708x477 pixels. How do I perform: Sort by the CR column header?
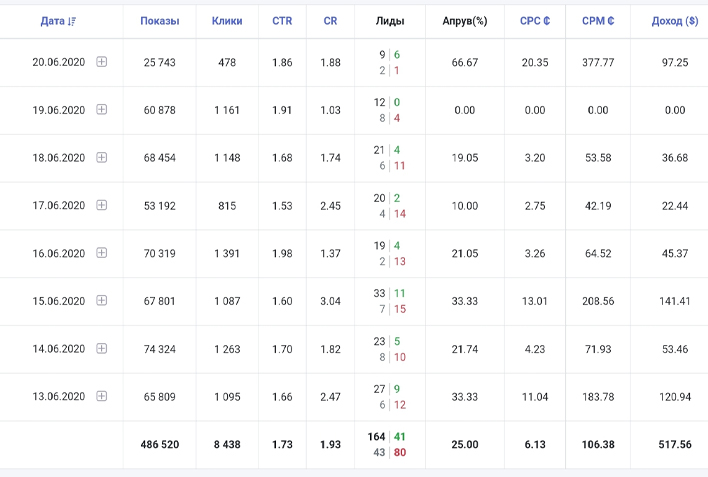(330, 21)
